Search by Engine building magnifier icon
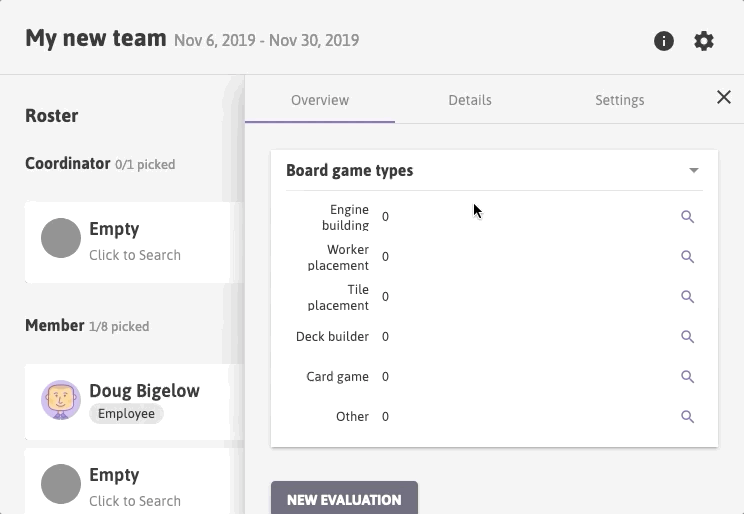 tap(688, 217)
